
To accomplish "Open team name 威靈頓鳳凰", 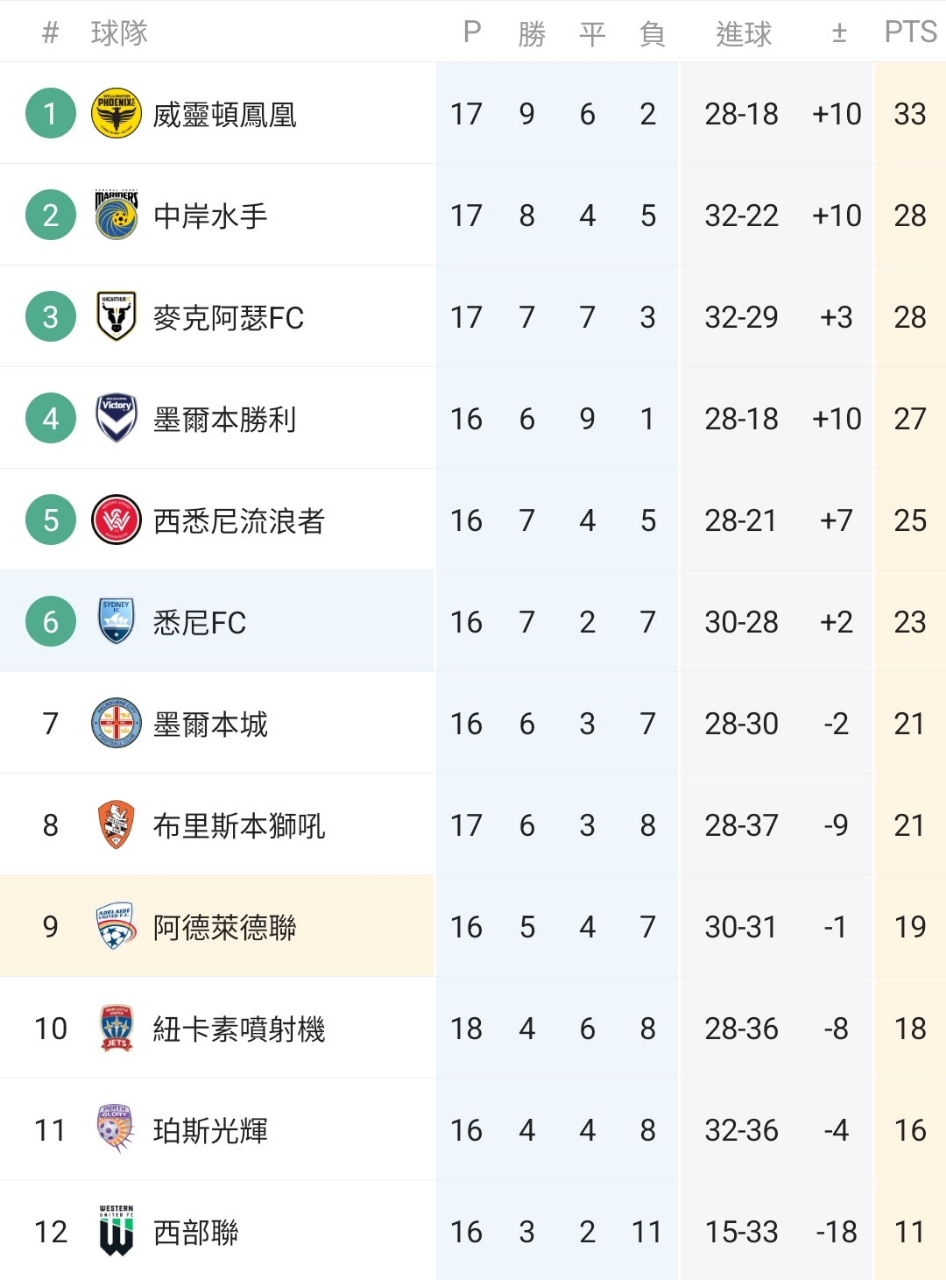I will pyautogui.click(x=225, y=115).
